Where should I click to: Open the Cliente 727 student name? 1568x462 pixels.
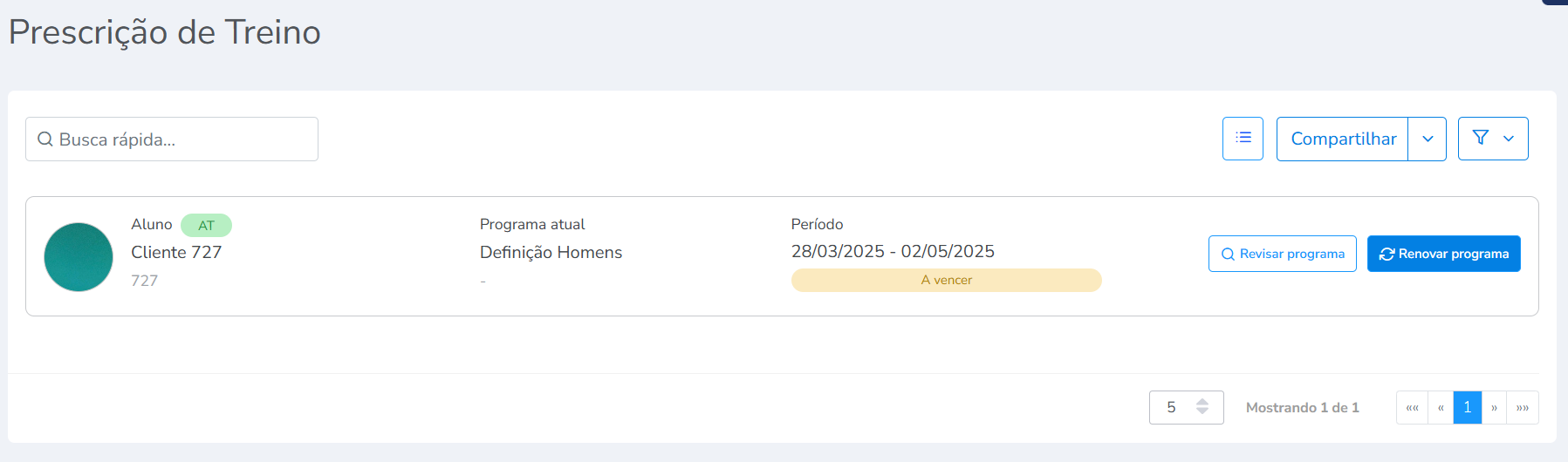pyautogui.click(x=176, y=252)
